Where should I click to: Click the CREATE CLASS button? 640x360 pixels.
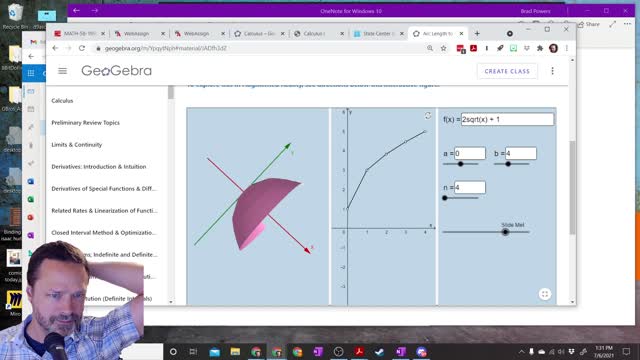tap(507, 71)
